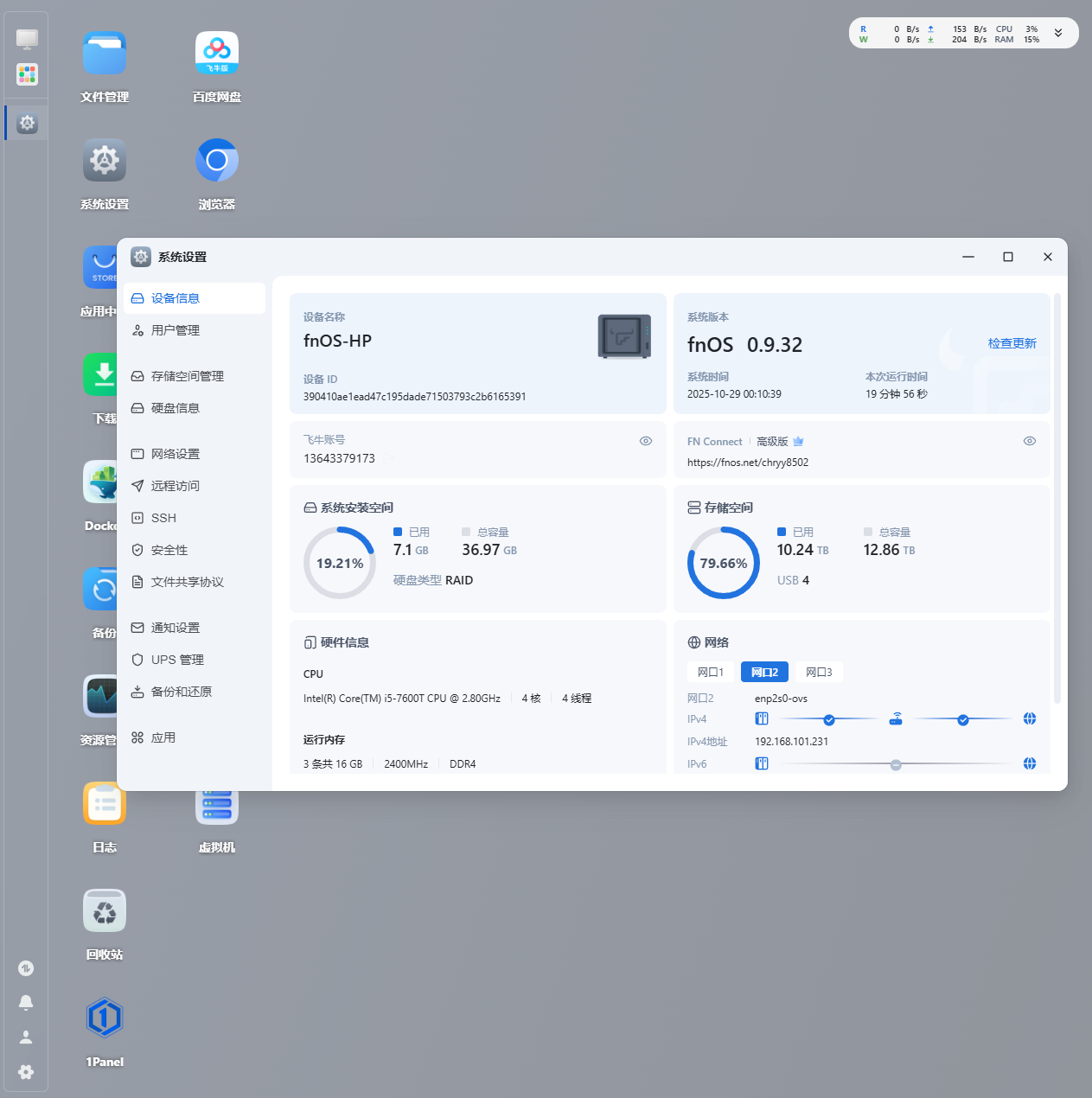Click the system time 2025-10-29 00:10:39
This screenshot has width=1092, height=1098.
(x=734, y=394)
